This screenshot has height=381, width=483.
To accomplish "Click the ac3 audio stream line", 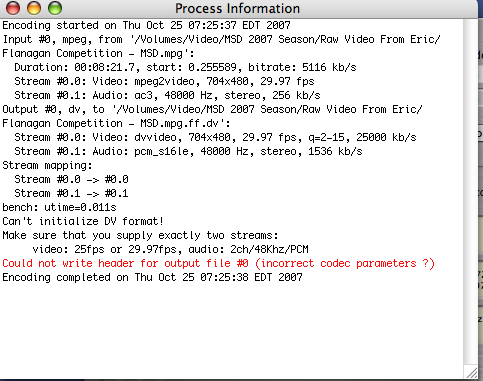I will [167, 95].
